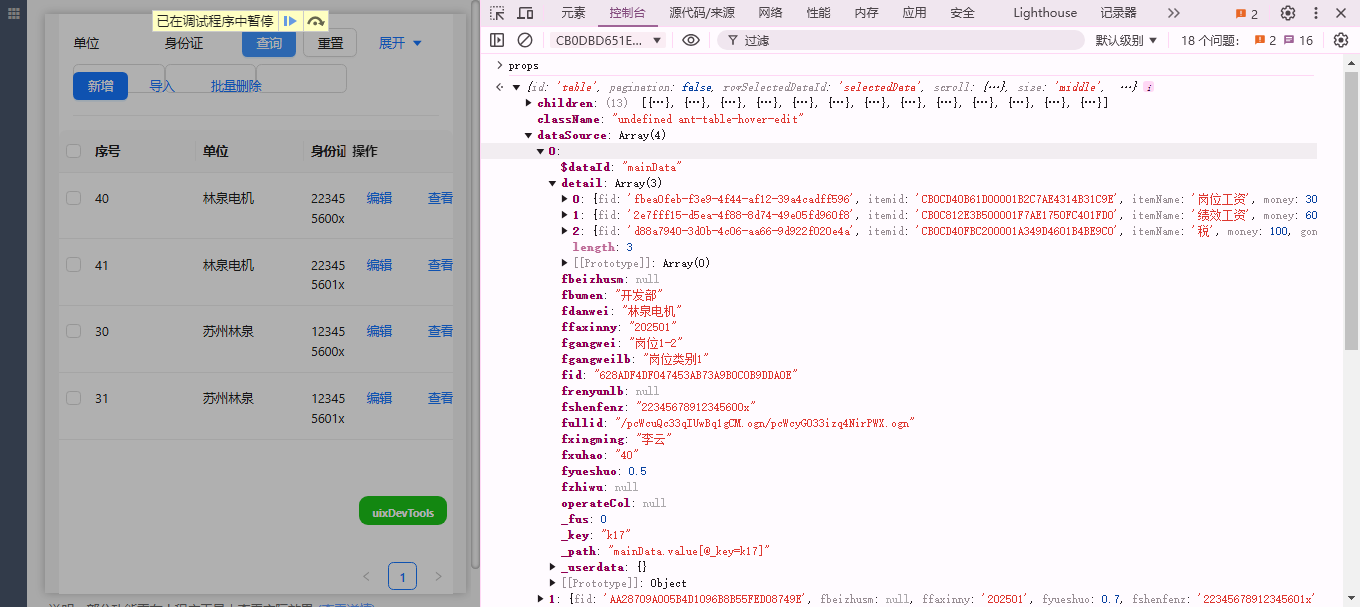Go to previous page arrow
The image size is (1360, 607).
pos(366,577)
